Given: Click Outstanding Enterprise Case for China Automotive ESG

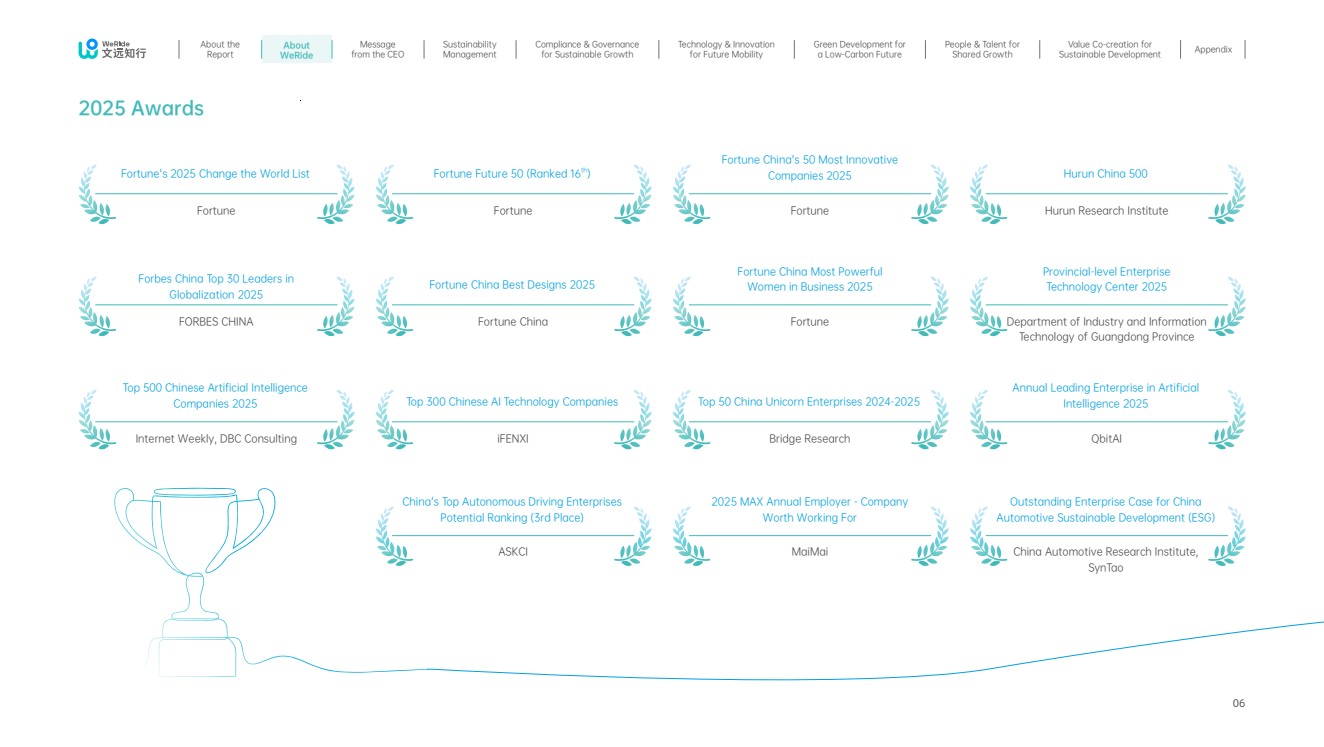Looking at the screenshot, I should [x=1106, y=510].
